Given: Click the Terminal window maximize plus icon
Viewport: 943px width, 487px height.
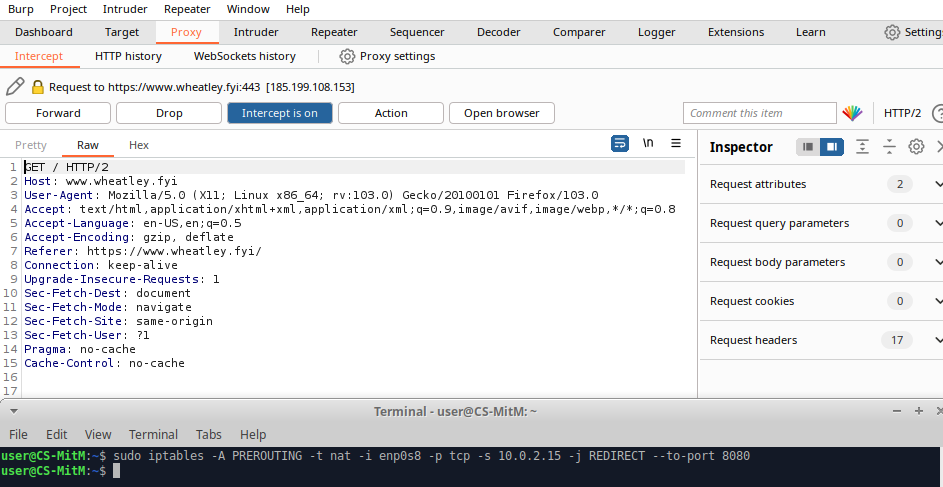Looking at the screenshot, I should point(918,411).
